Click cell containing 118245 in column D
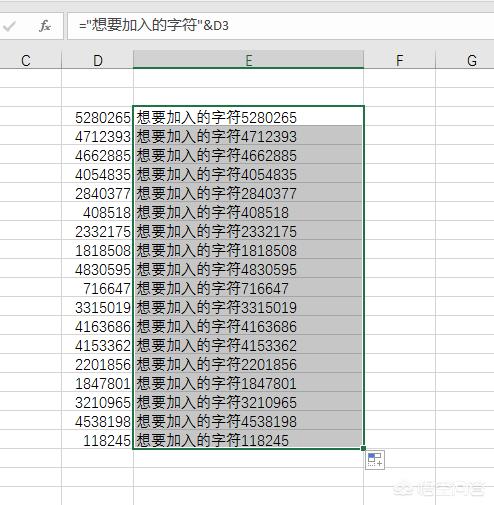Image resolution: width=494 pixels, height=505 pixels. coord(97,439)
